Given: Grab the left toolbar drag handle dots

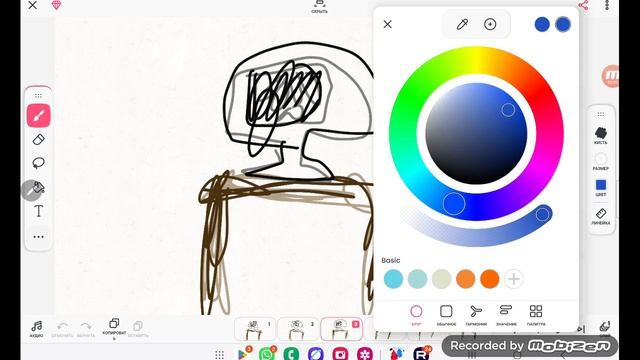Looking at the screenshot, I should (x=38, y=96).
